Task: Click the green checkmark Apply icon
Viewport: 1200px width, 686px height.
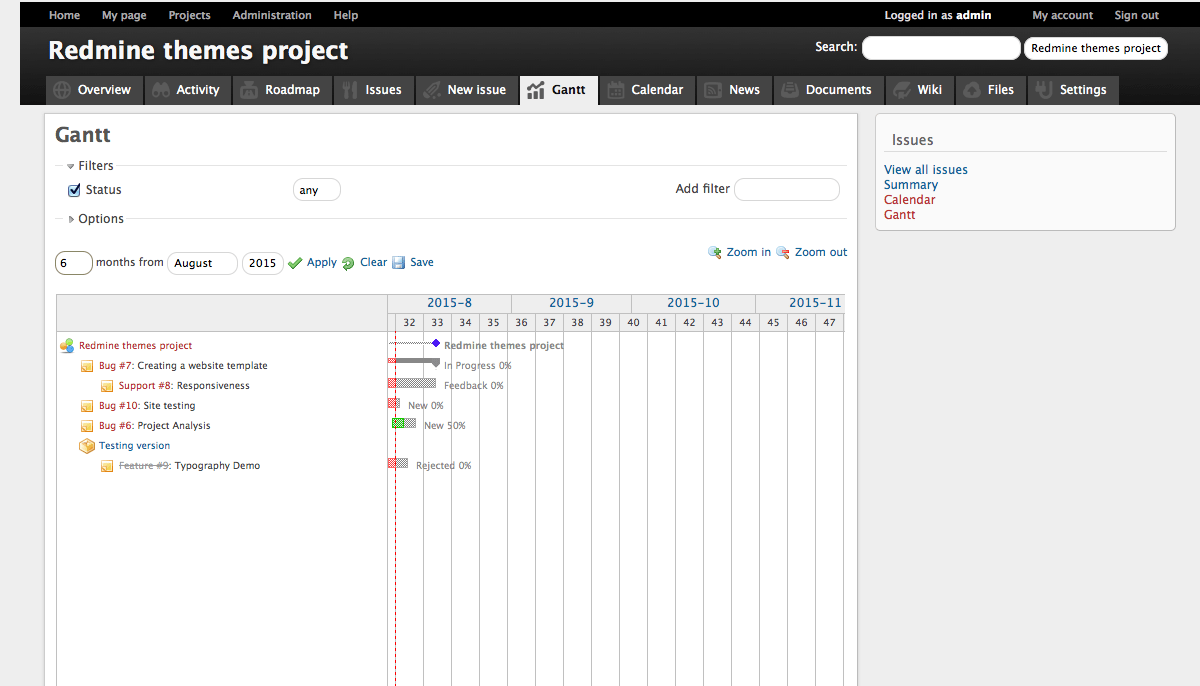Action: [295, 263]
